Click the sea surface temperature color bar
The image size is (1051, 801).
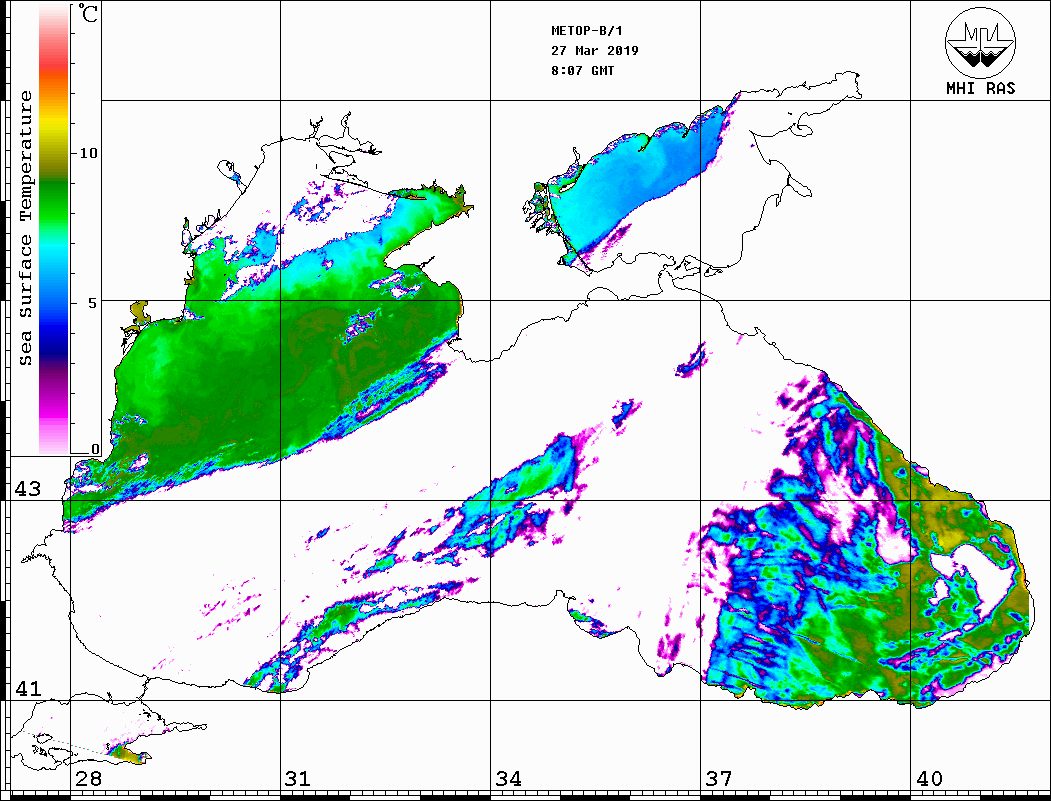point(54,229)
